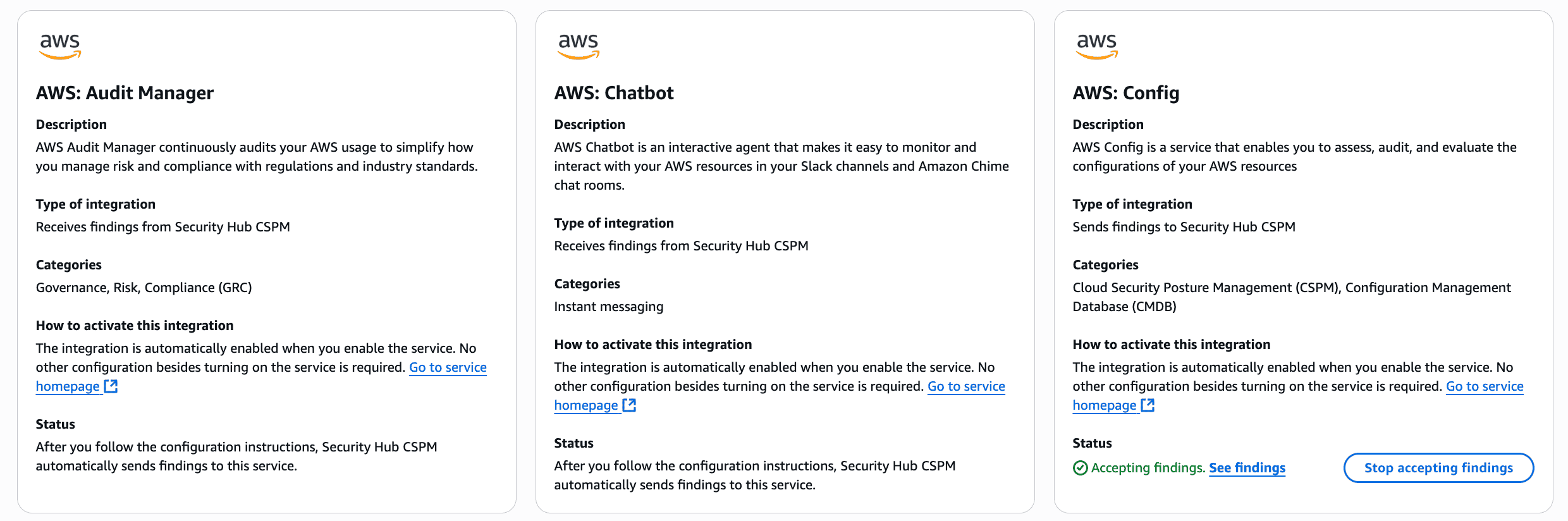Click the Audit Manager description paragraph

coord(256,157)
